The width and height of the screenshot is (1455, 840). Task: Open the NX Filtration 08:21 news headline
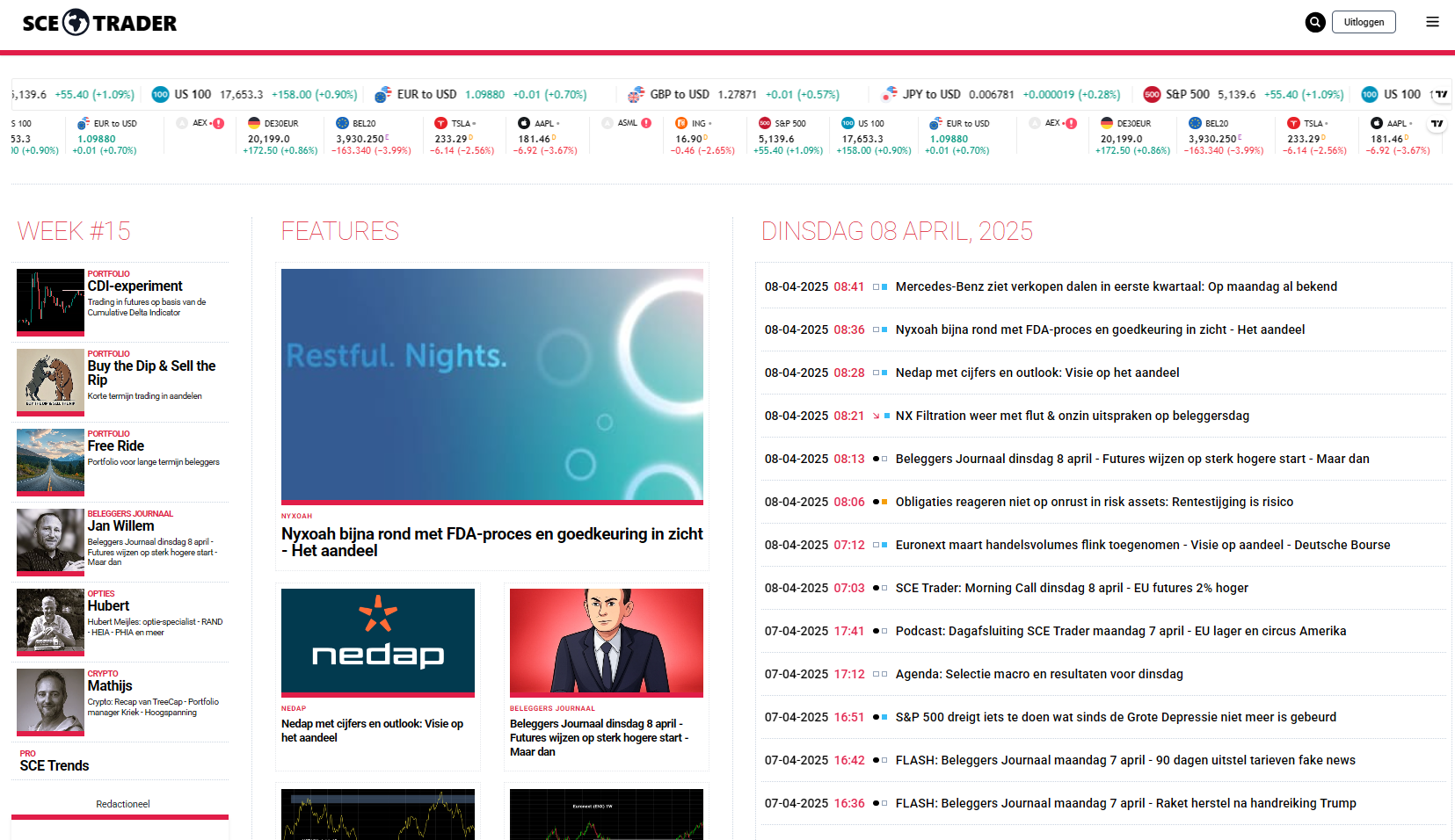click(x=1073, y=416)
